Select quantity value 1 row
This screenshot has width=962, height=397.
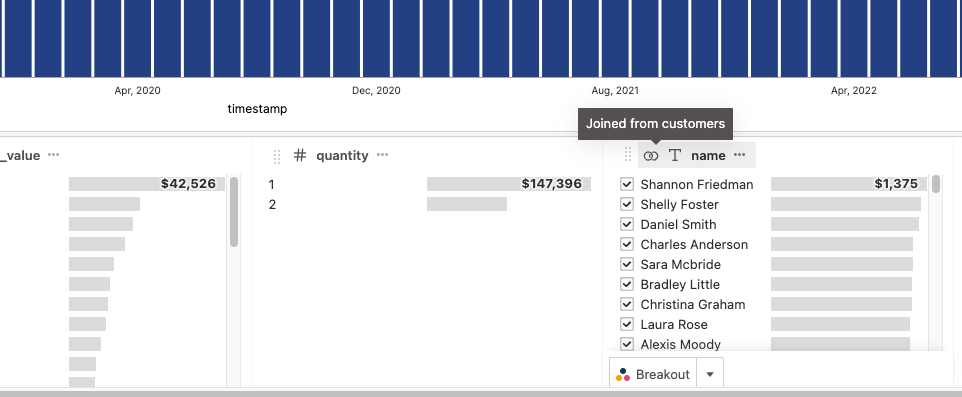click(x=429, y=184)
